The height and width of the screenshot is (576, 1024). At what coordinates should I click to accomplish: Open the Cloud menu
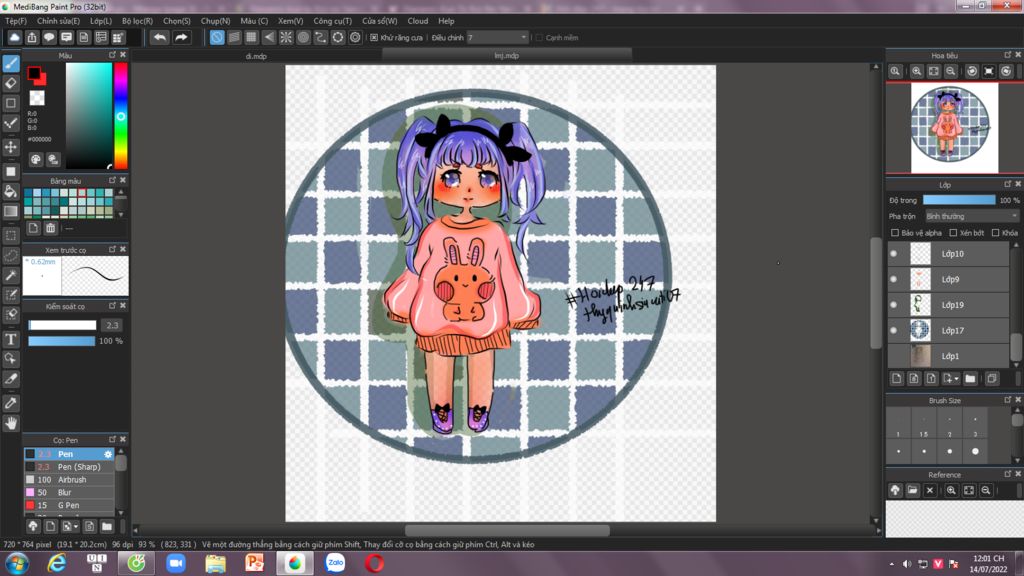pyautogui.click(x=417, y=21)
